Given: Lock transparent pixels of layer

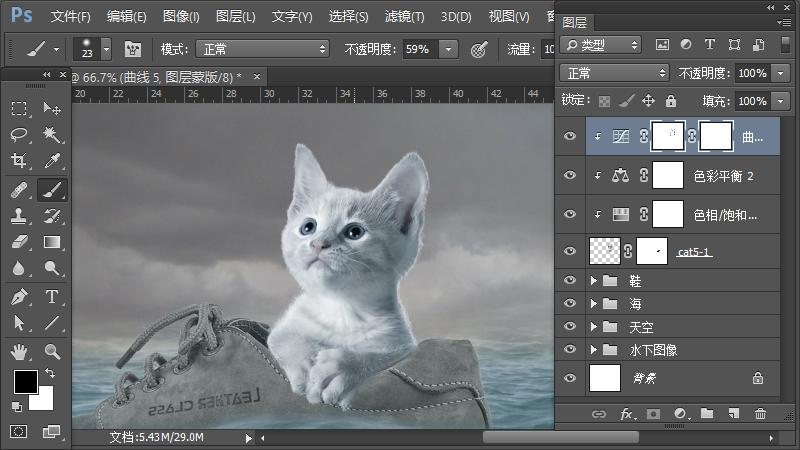Looking at the screenshot, I should click(x=605, y=101).
